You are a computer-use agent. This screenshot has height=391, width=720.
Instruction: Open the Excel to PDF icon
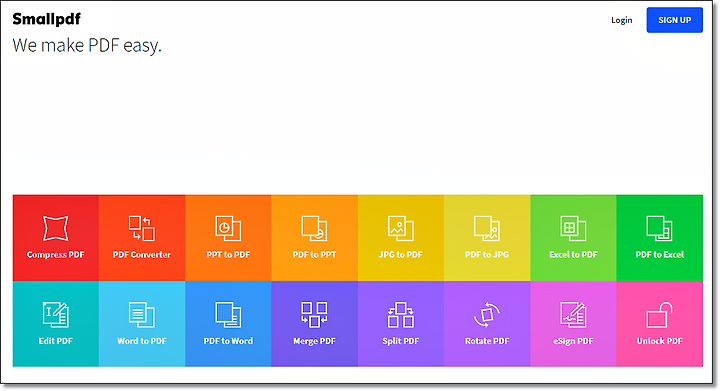573,228
